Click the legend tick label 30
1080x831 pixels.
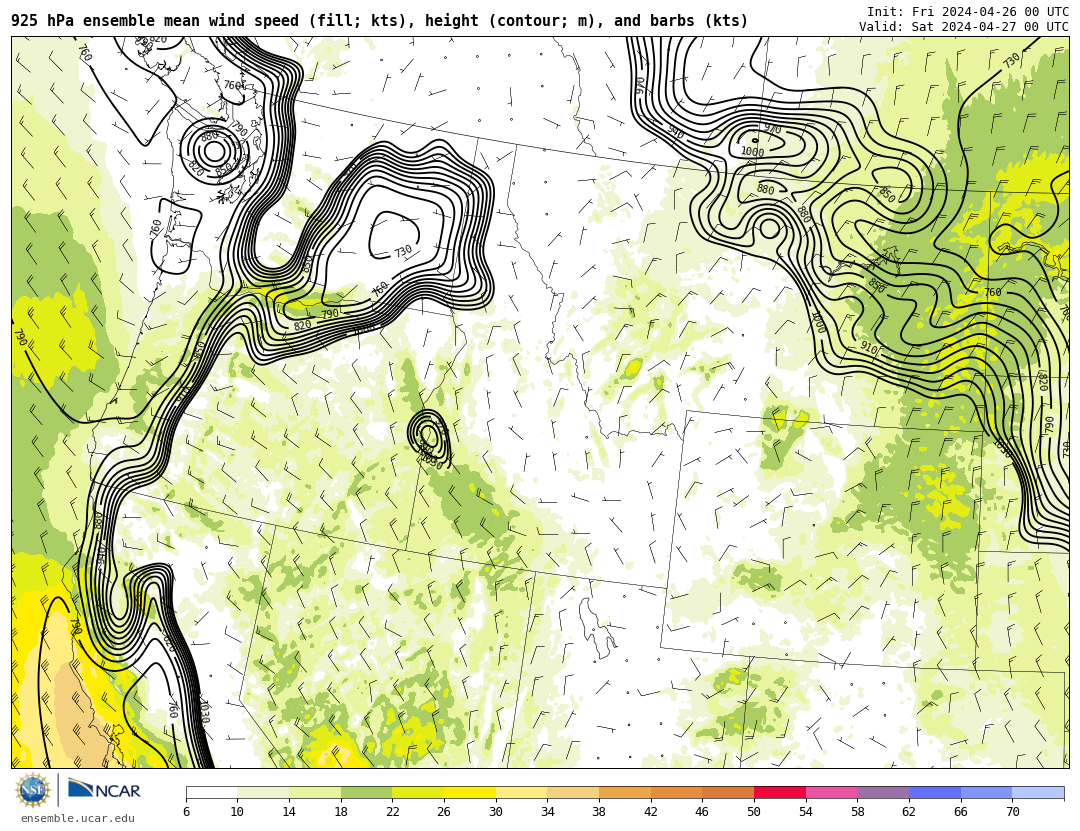coord(496,812)
